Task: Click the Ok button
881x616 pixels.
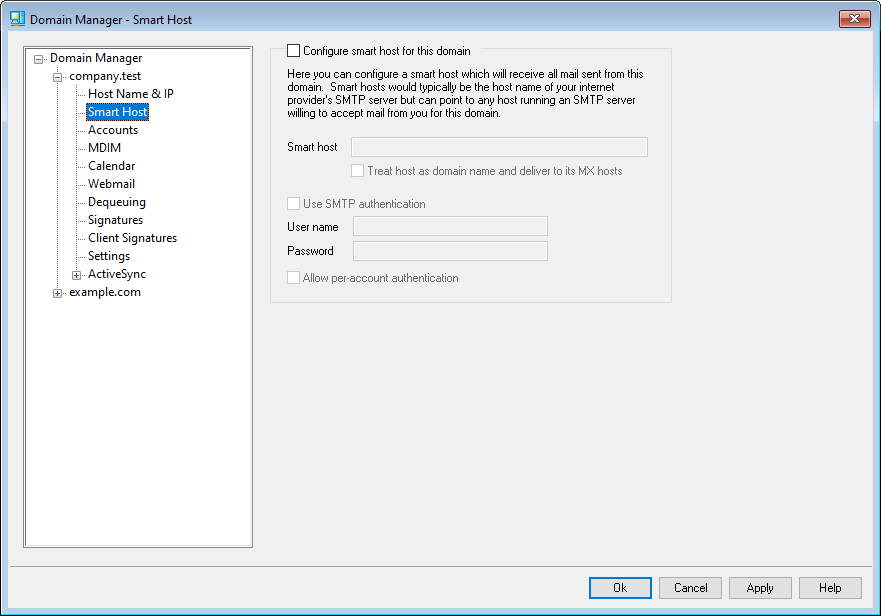Action: pyautogui.click(x=620, y=588)
